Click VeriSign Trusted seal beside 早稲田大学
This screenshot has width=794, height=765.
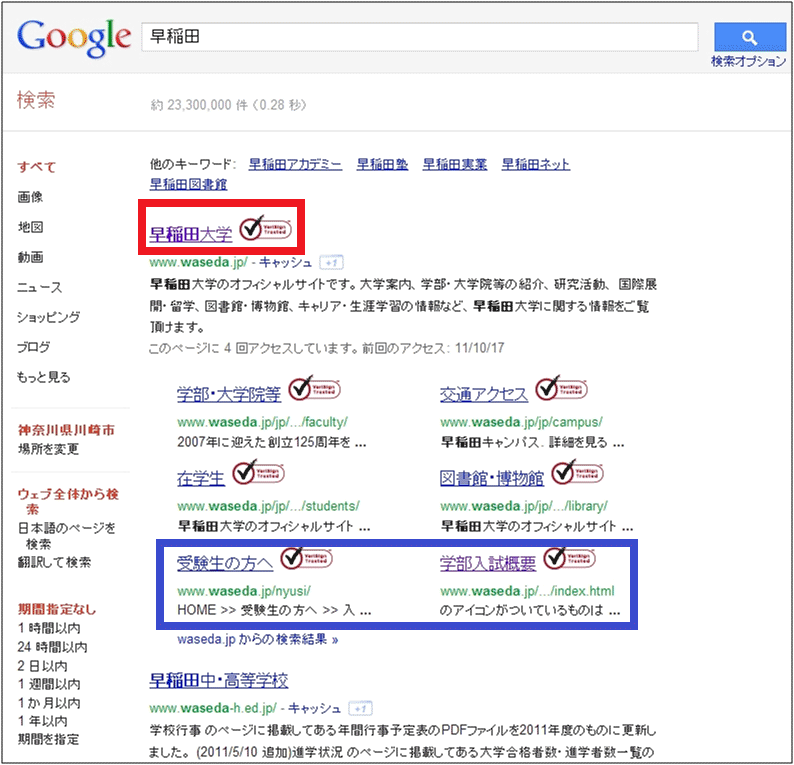(266, 229)
